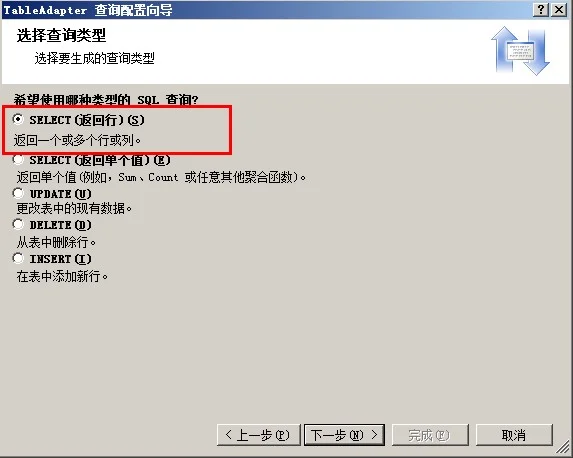
Task: Select the SELECT (返回行) radio circle
Action: [18, 119]
